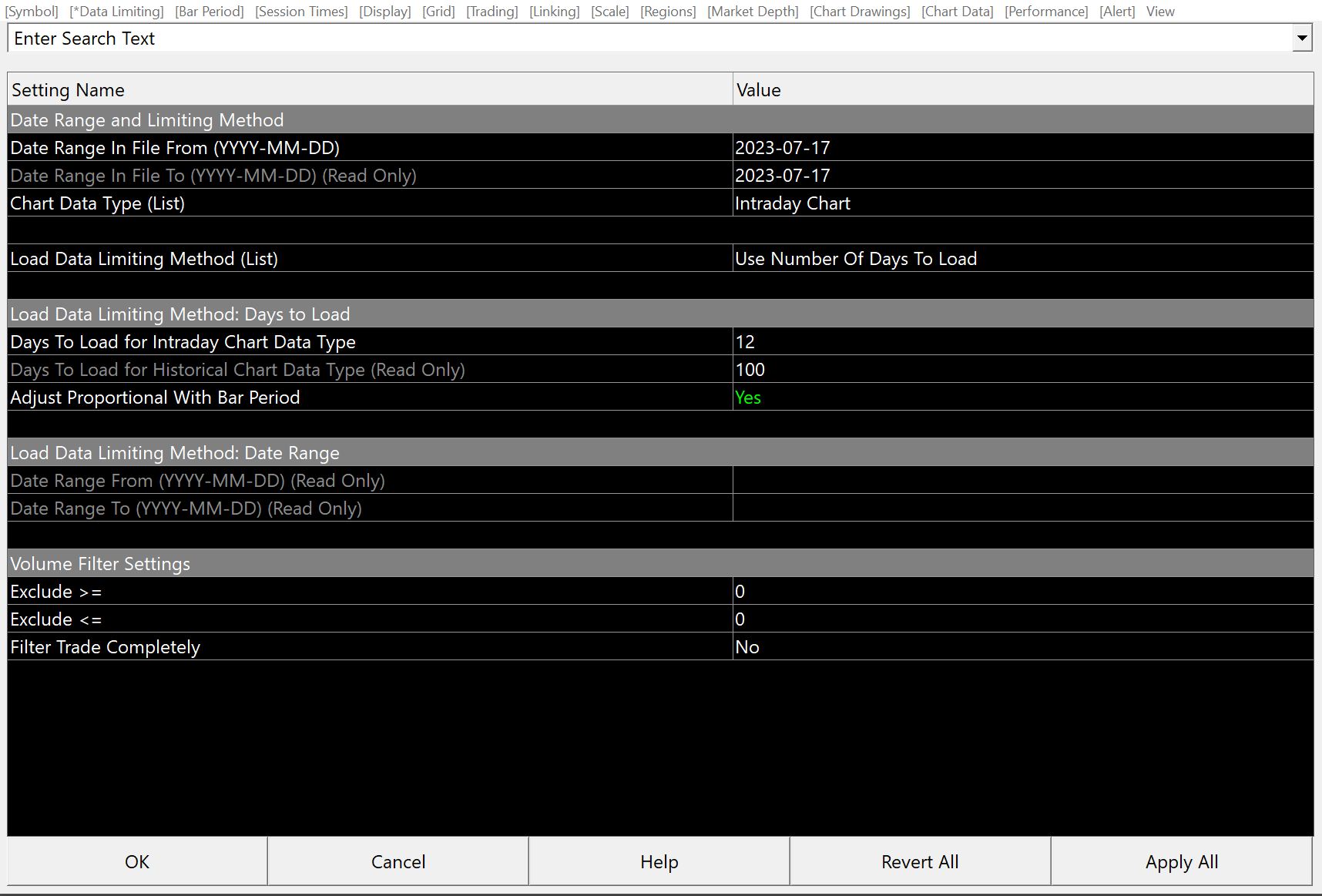Switch to the [*Data Limiting] tab
This screenshot has height=896, width=1322.
click(x=116, y=12)
